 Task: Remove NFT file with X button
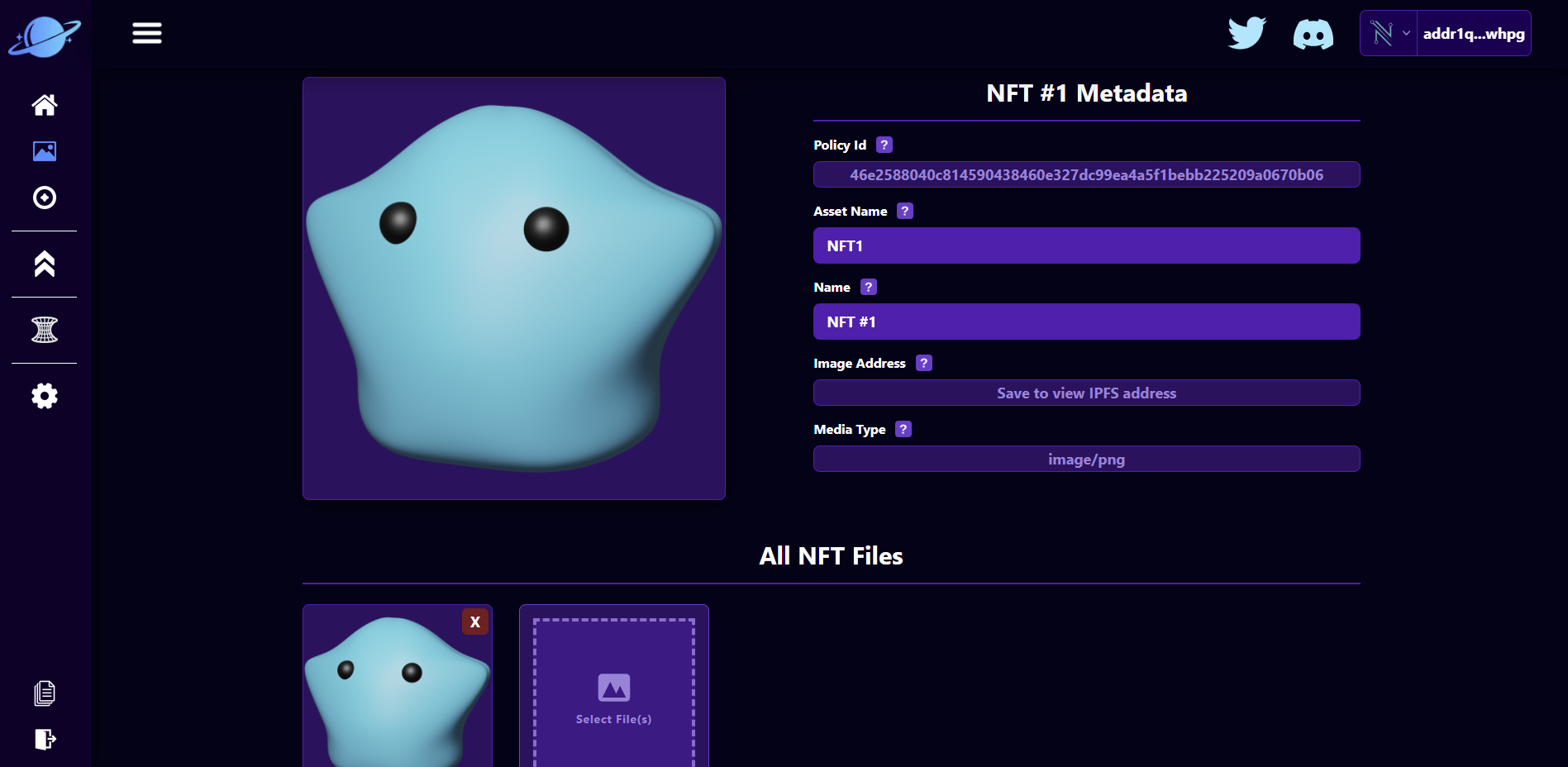click(475, 622)
